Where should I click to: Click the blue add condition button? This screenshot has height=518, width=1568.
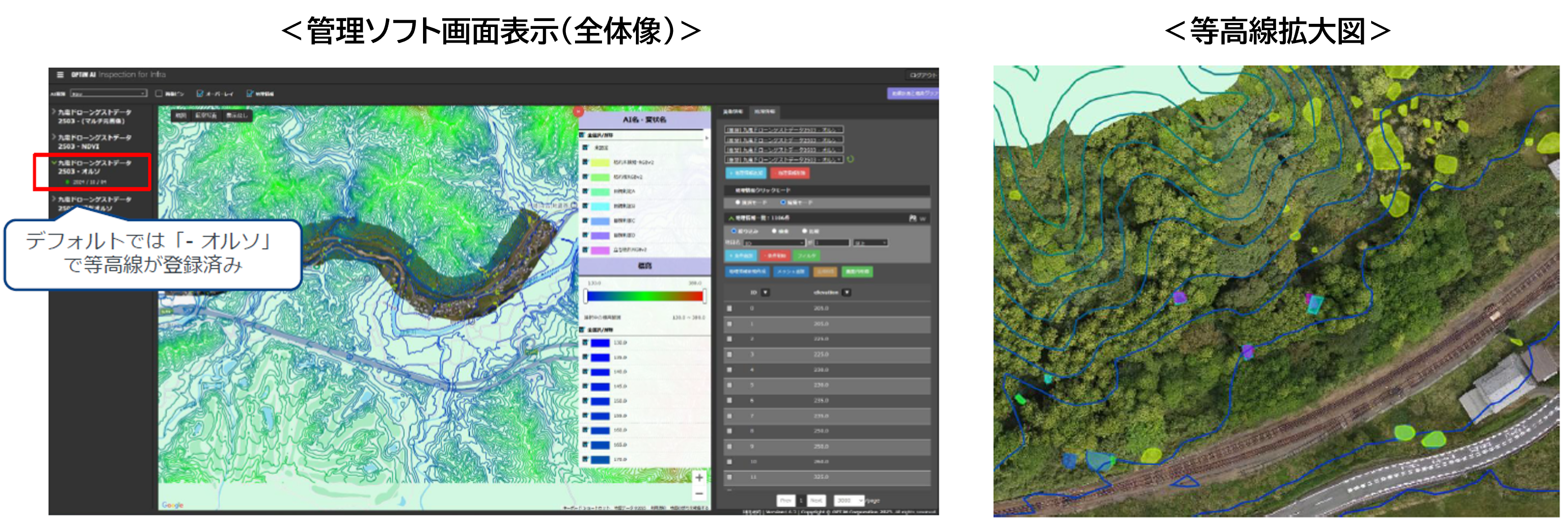pyautogui.click(x=741, y=256)
